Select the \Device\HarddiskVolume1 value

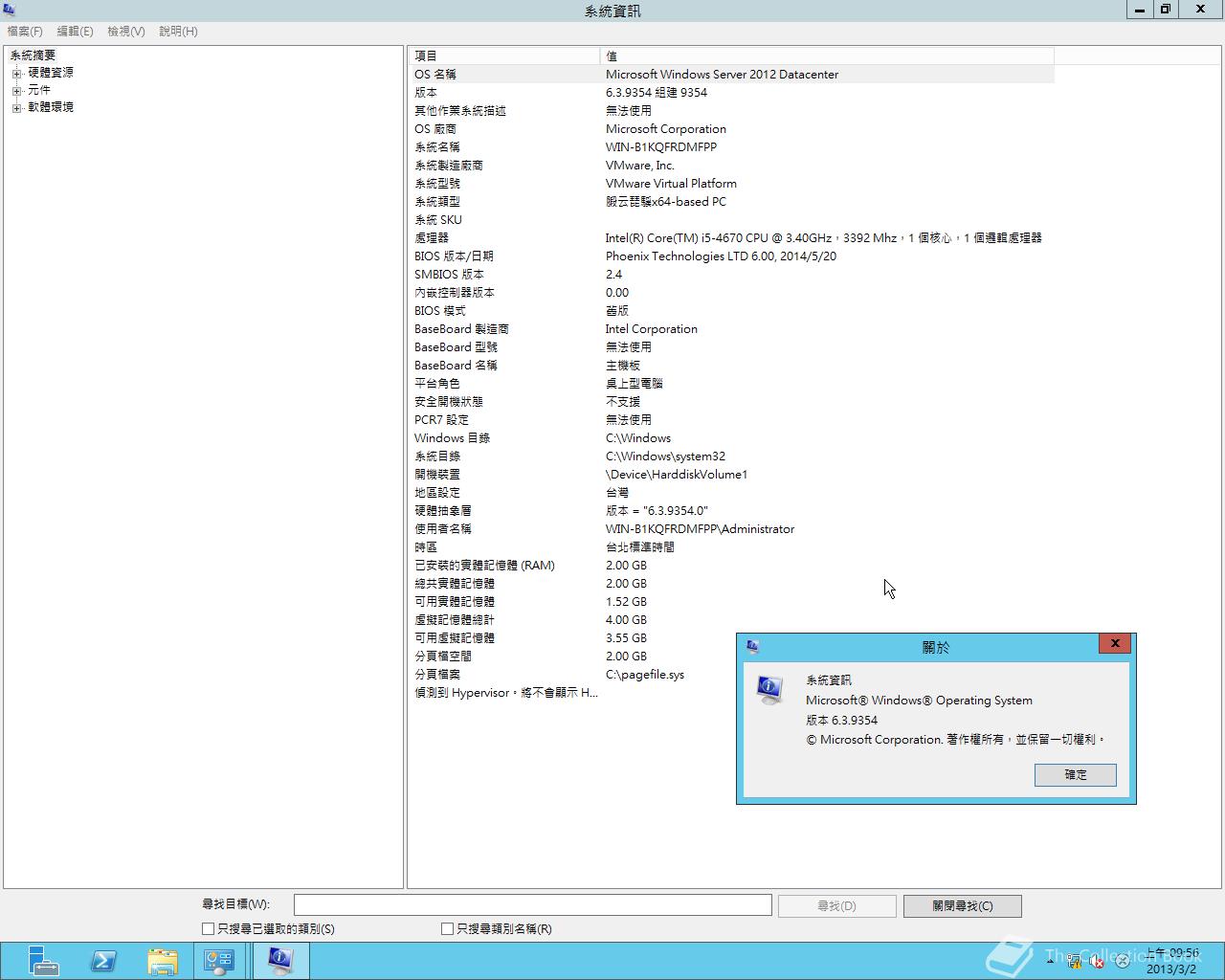(677, 474)
